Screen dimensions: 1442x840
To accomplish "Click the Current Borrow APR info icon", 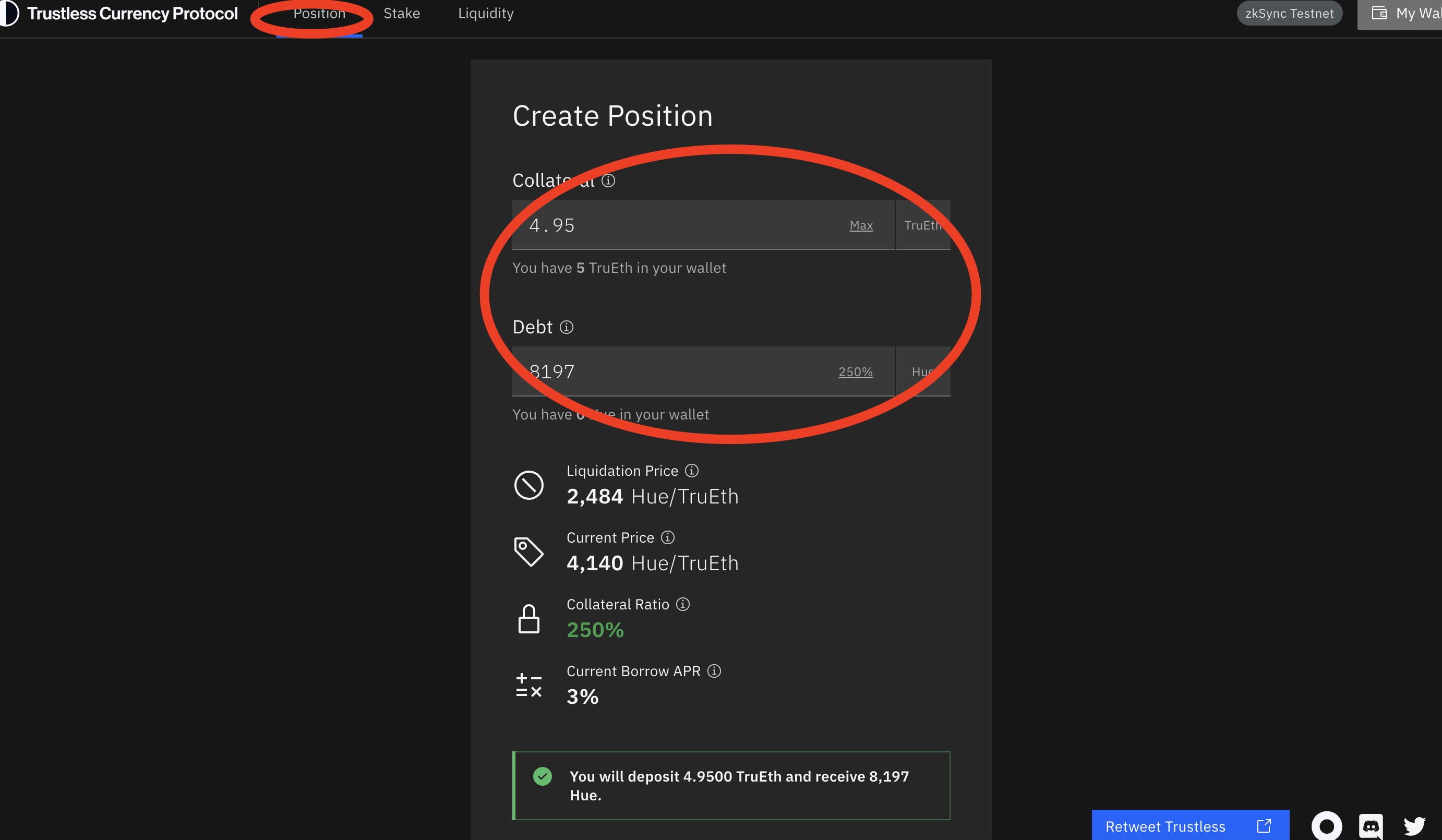I will click(714, 670).
